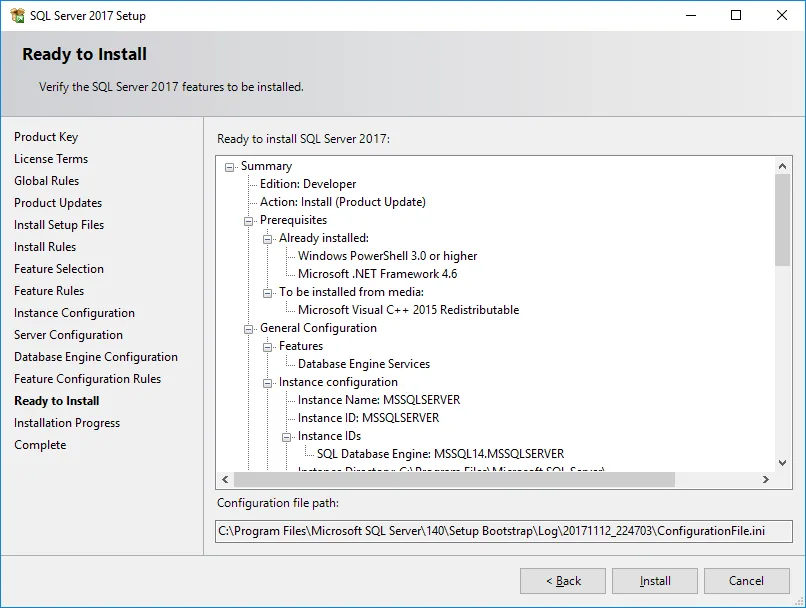806x608 pixels.
Task: Select Global Rules step
Action: 46,181
